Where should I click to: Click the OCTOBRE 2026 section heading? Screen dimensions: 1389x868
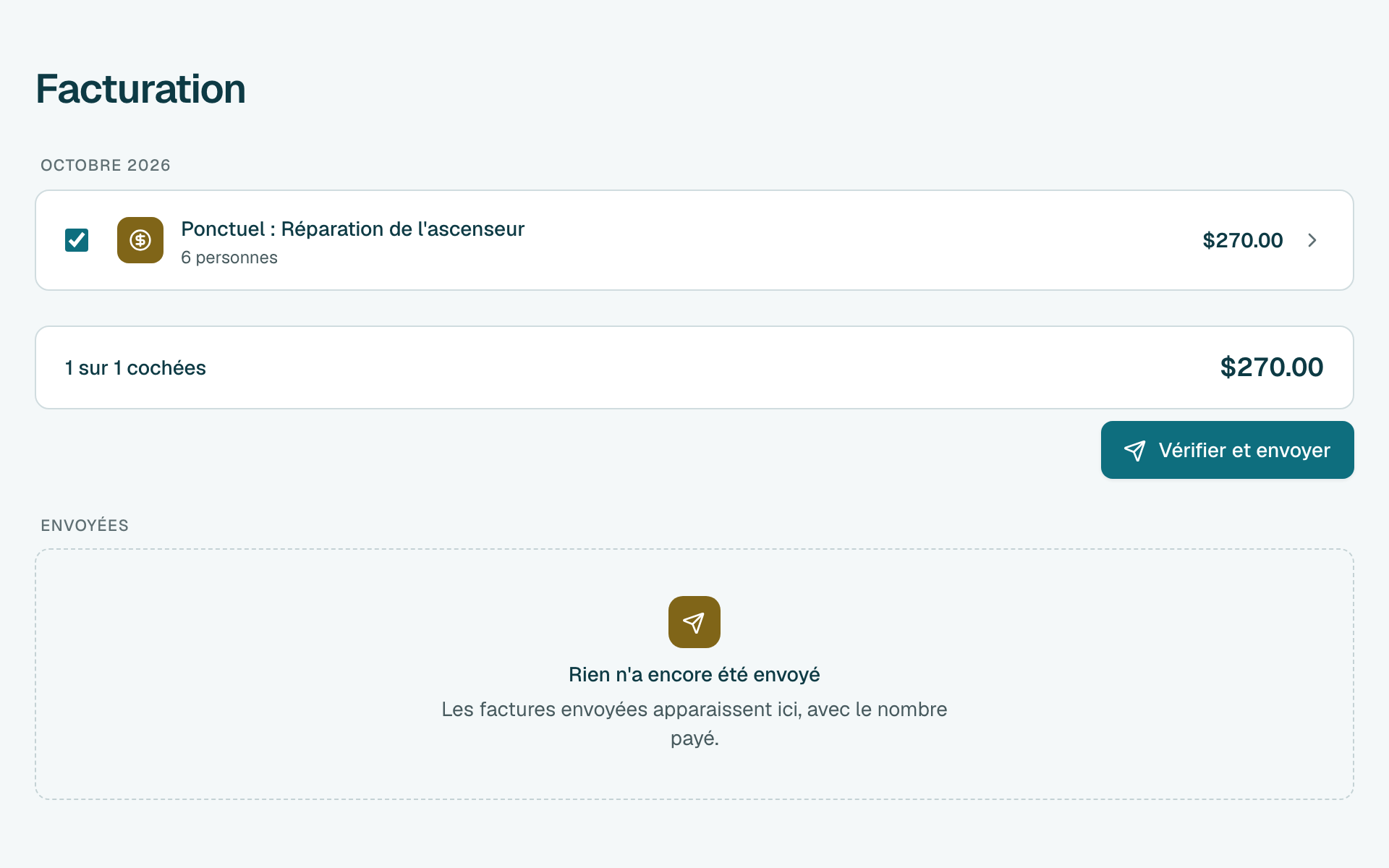[x=106, y=165]
